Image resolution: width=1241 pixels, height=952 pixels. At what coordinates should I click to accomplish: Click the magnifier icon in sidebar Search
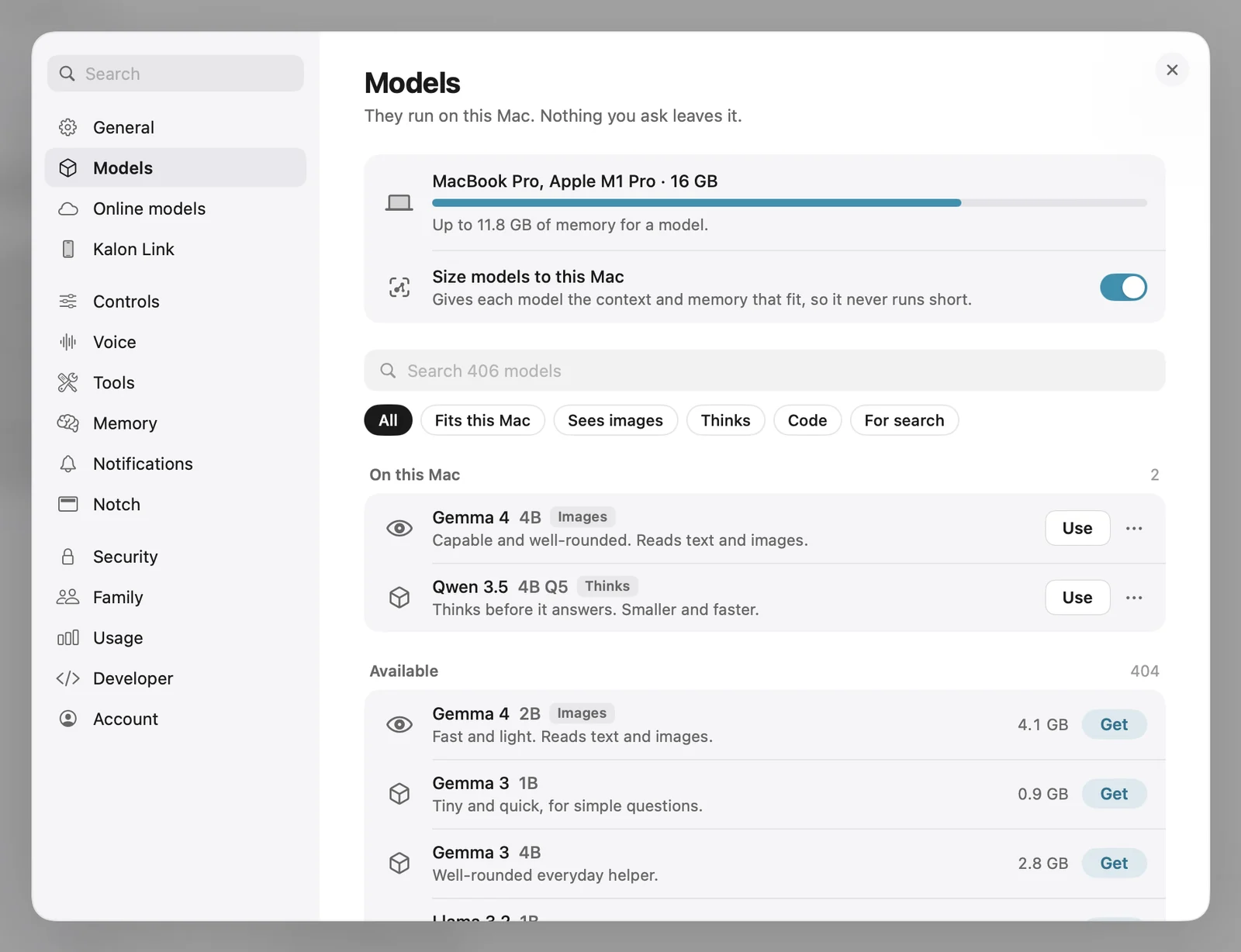(x=67, y=74)
